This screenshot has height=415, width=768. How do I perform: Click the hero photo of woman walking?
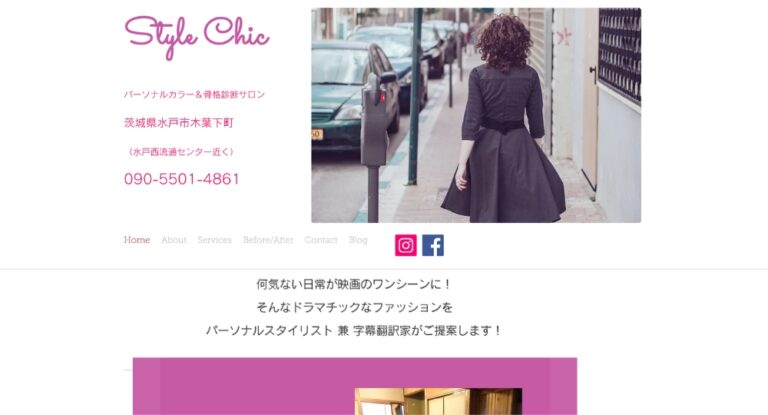(x=476, y=115)
